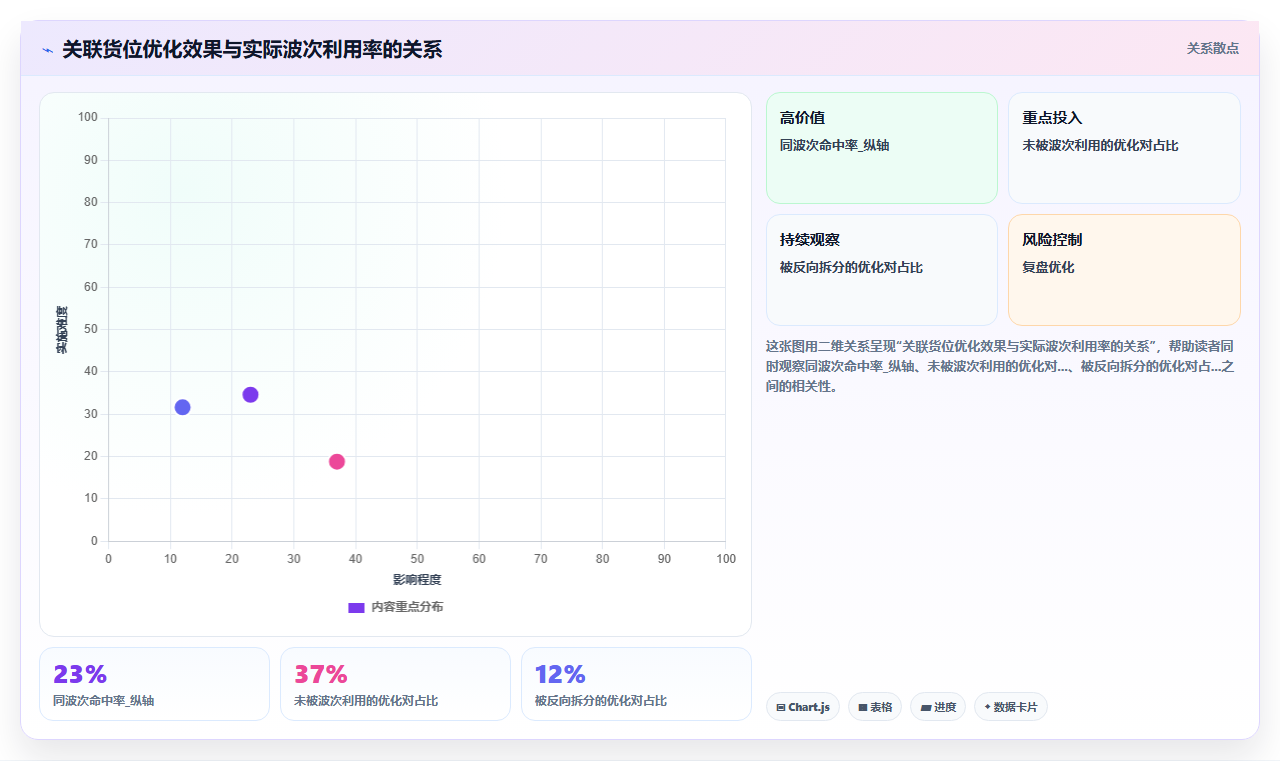The image size is (1280, 761).
Task: Click the 关系散点 label in the header
Action: point(1213,48)
